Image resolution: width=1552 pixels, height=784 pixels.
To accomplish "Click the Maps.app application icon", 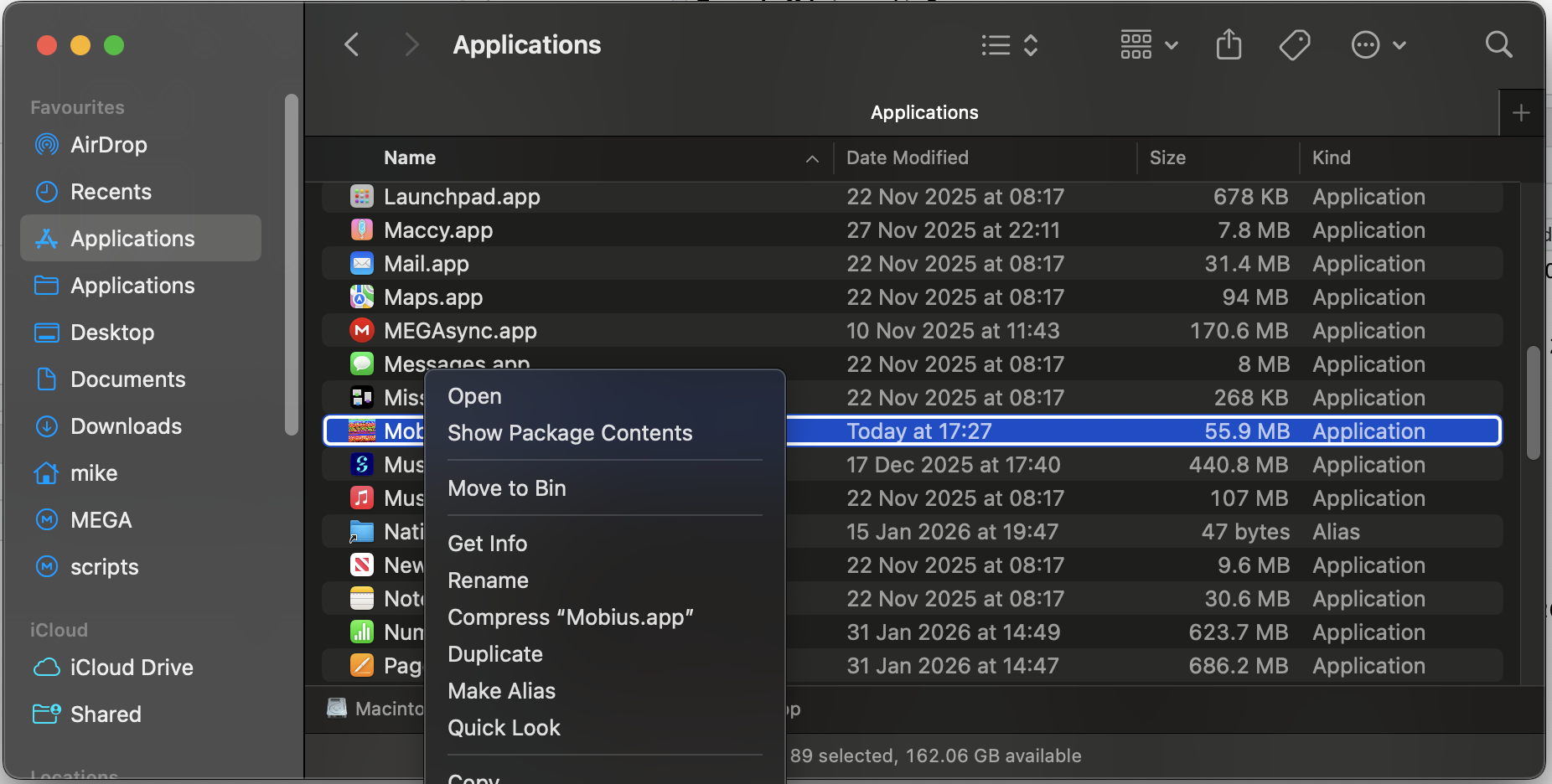I will tap(361, 297).
